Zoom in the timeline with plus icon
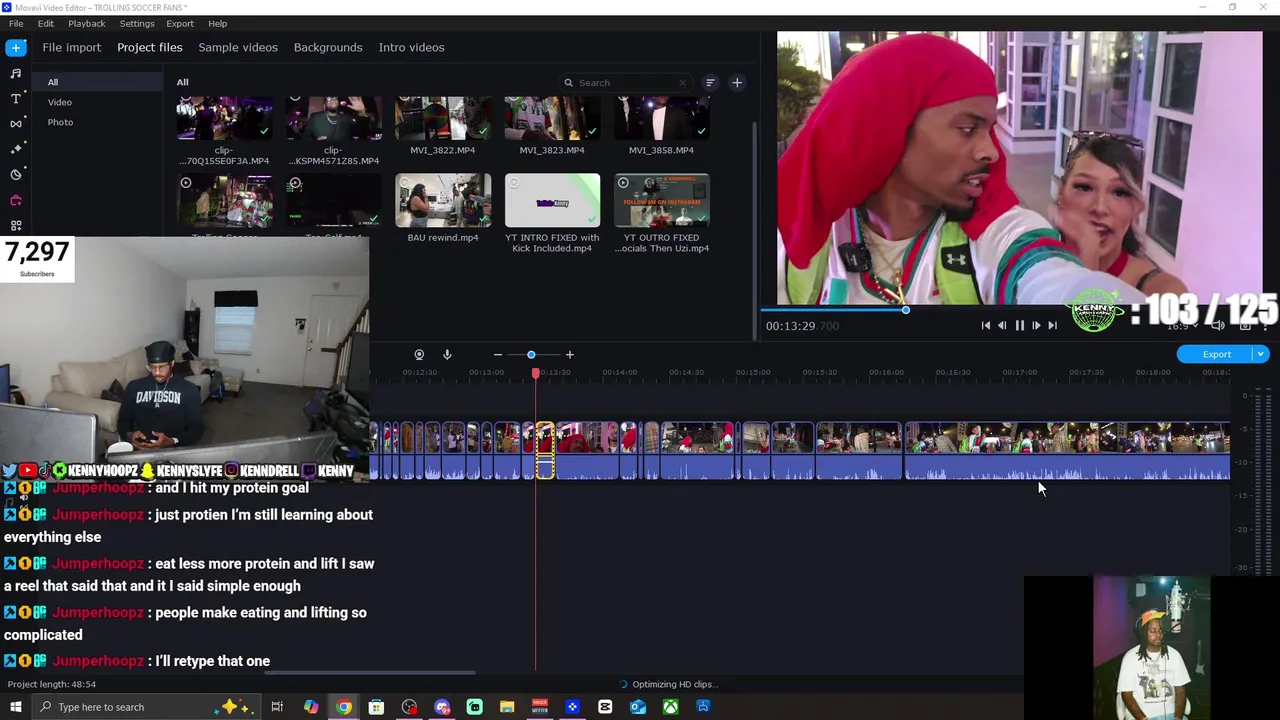 570,355
